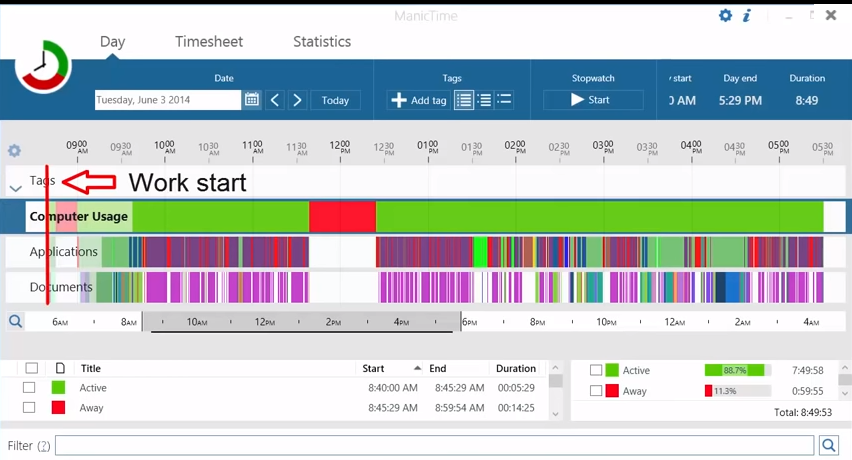Screen dimensions: 852x460
Task: Click the 8:59:54 AM end time cell
Action: pos(459,407)
